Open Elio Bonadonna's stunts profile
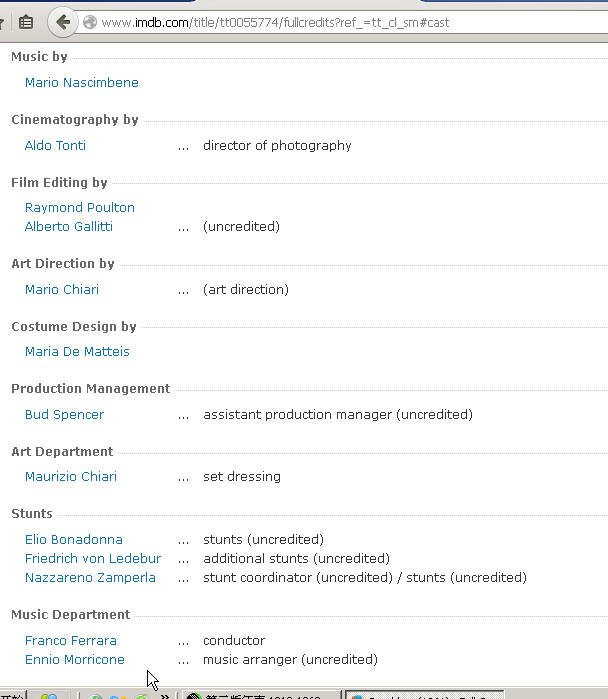Screen dimensions: 608x699 [x=74, y=539]
